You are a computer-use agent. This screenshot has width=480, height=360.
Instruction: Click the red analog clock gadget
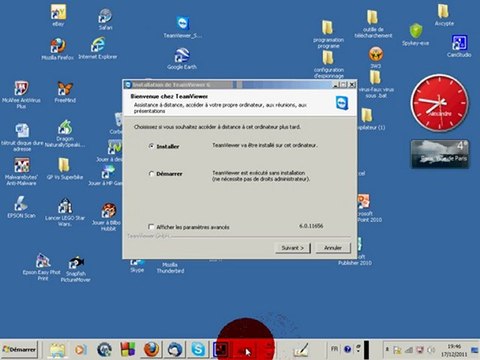click(439, 102)
